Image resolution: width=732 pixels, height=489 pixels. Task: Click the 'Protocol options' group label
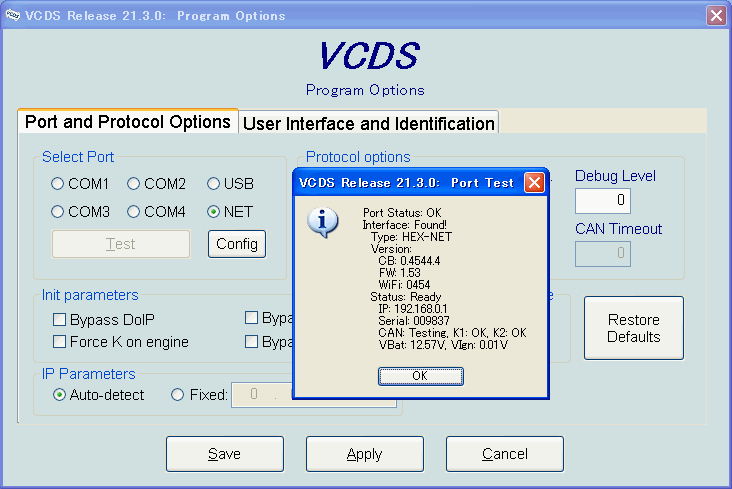click(x=358, y=157)
